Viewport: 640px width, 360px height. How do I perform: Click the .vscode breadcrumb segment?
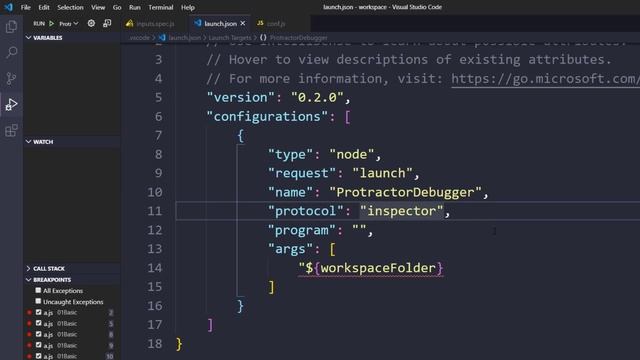click(x=139, y=38)
